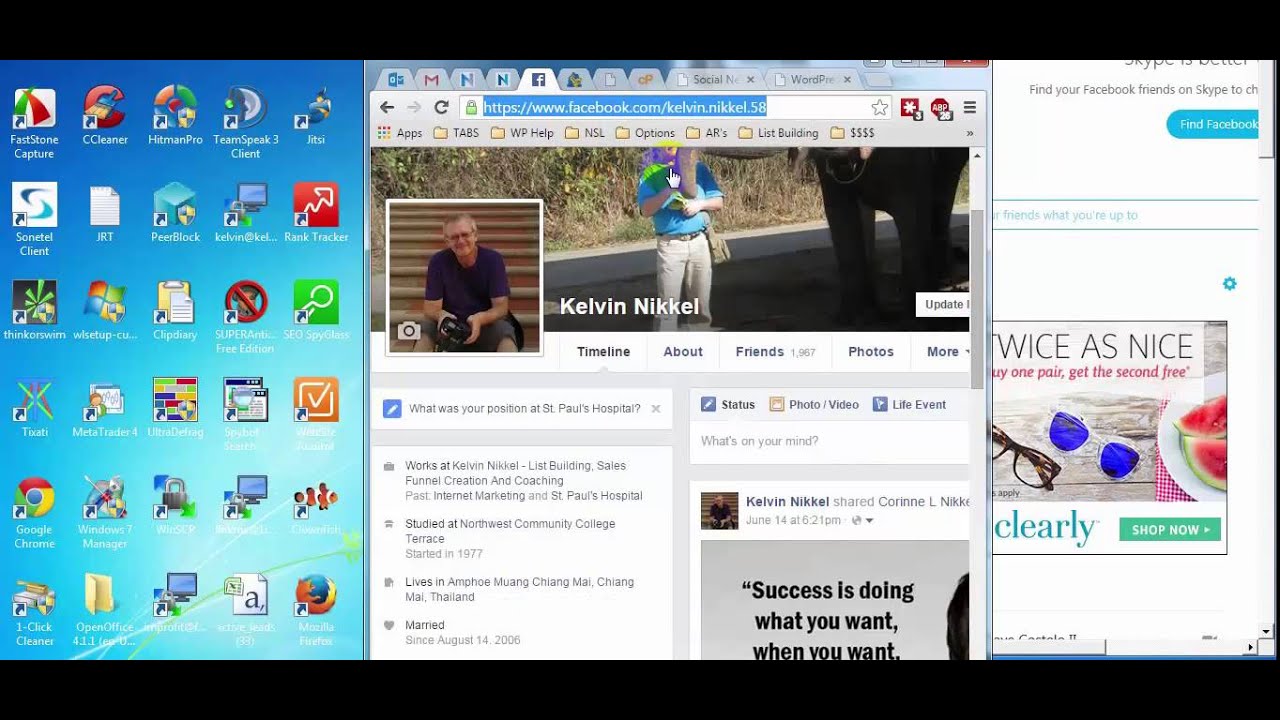Viewport: 1280px width, 720px height.
Task: Open the MetaTrader 4 icon
Action: coord(105,410)
